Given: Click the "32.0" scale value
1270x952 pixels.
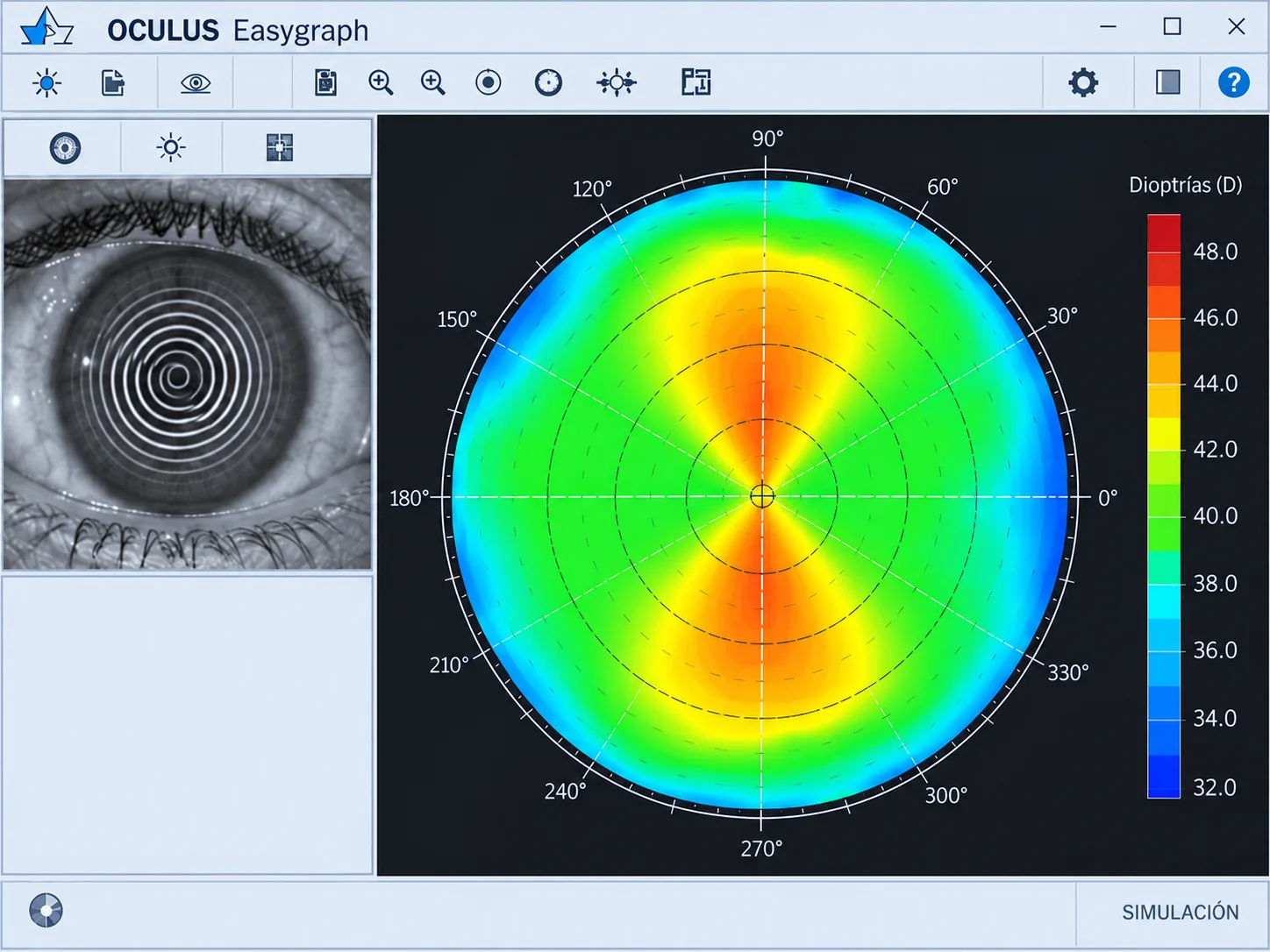Looking at the screenshot, I should (x=1216, y=787).
